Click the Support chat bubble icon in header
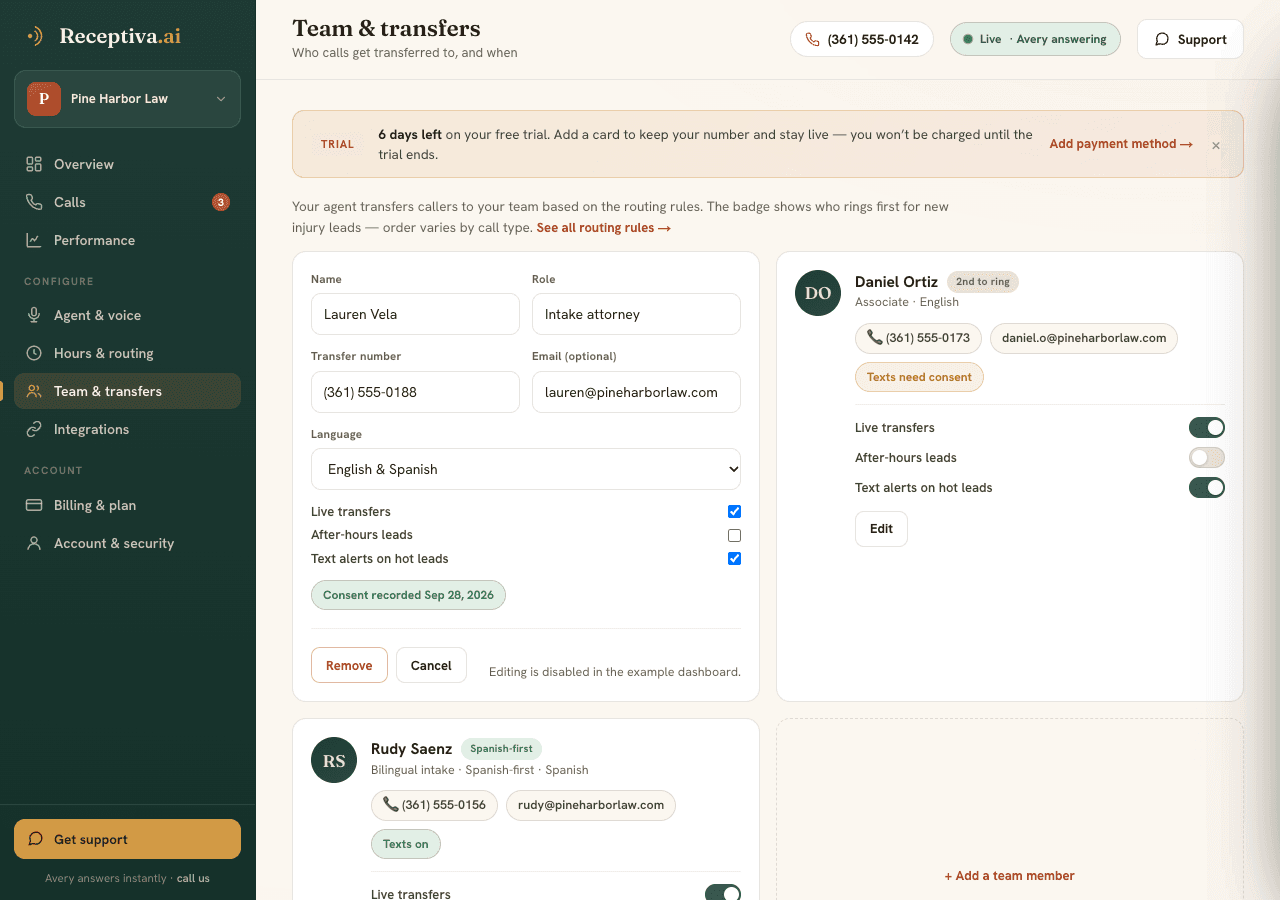1280x900 pixels. (1162, 39)
